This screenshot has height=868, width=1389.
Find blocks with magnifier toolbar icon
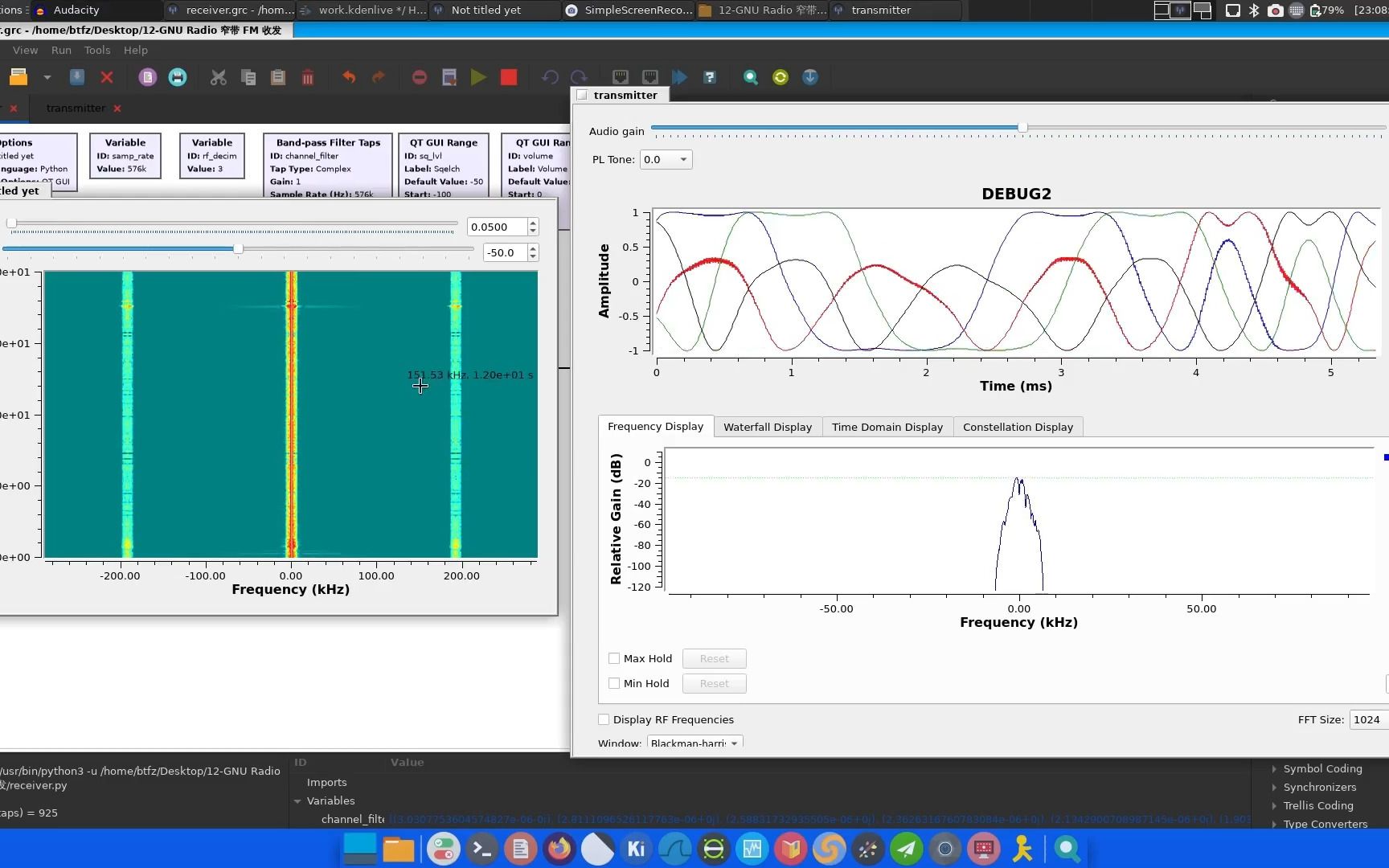pos(751,77)
